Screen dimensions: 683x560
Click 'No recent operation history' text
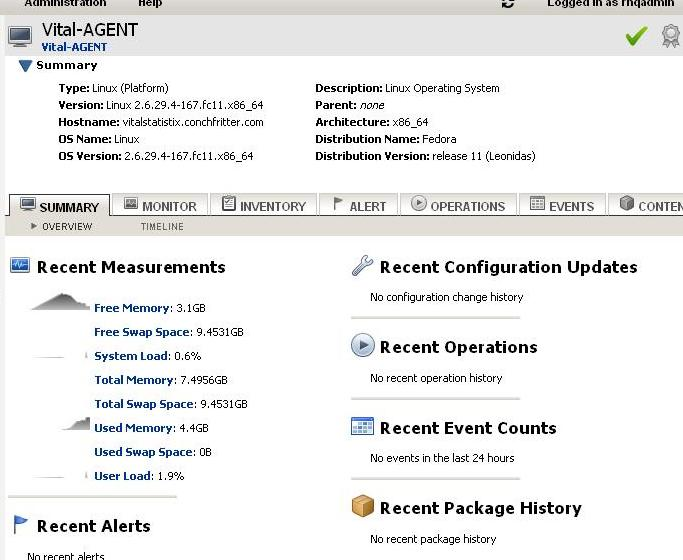tap(436, 378)
